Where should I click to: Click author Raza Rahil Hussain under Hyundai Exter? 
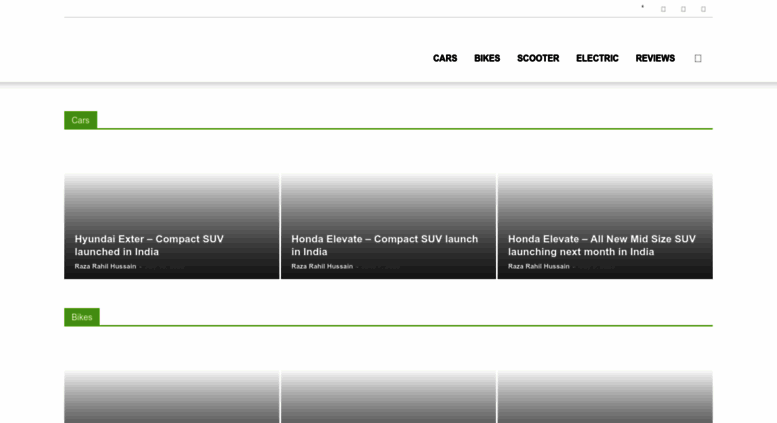tap(105, 266)
